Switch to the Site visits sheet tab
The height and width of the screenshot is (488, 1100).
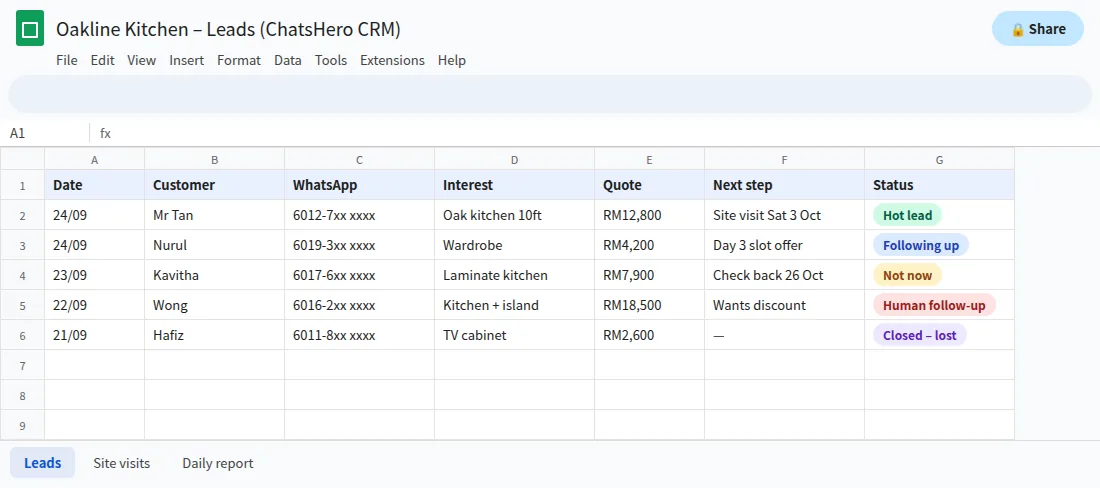(x=121, y=463)
